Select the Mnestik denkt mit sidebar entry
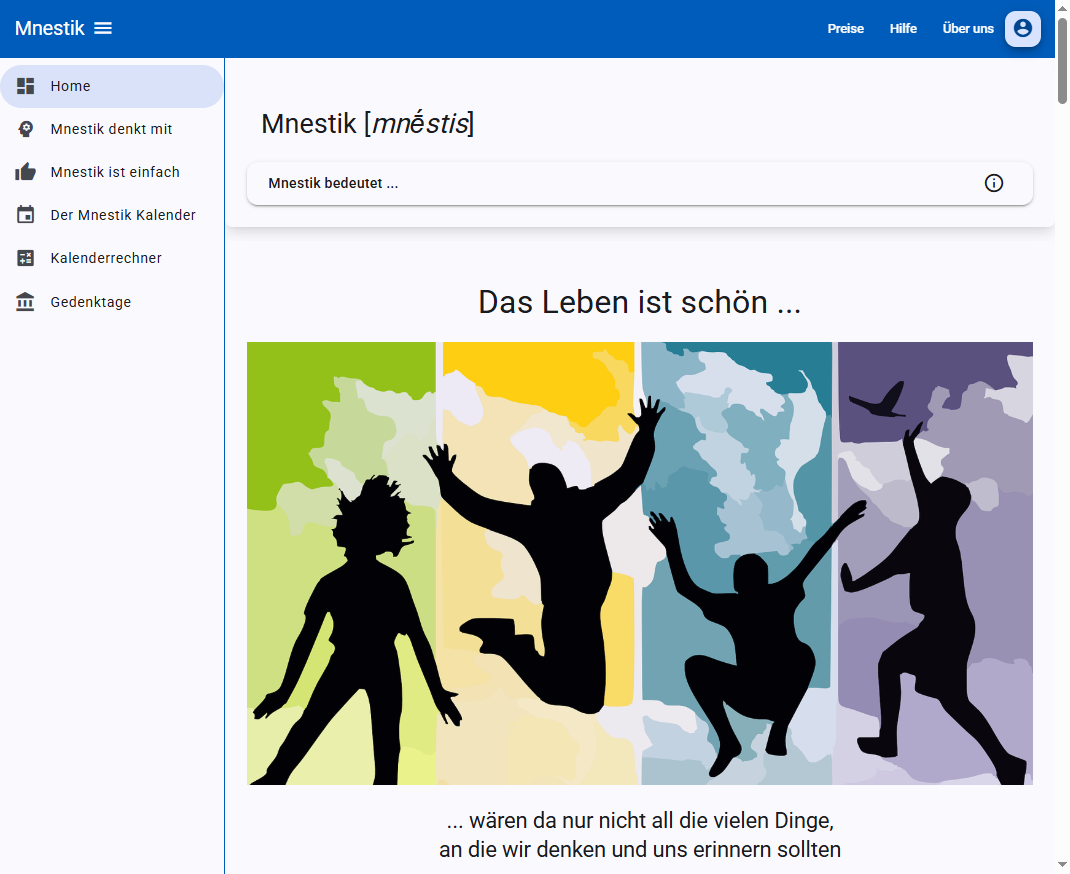 (x=111, y=129)
